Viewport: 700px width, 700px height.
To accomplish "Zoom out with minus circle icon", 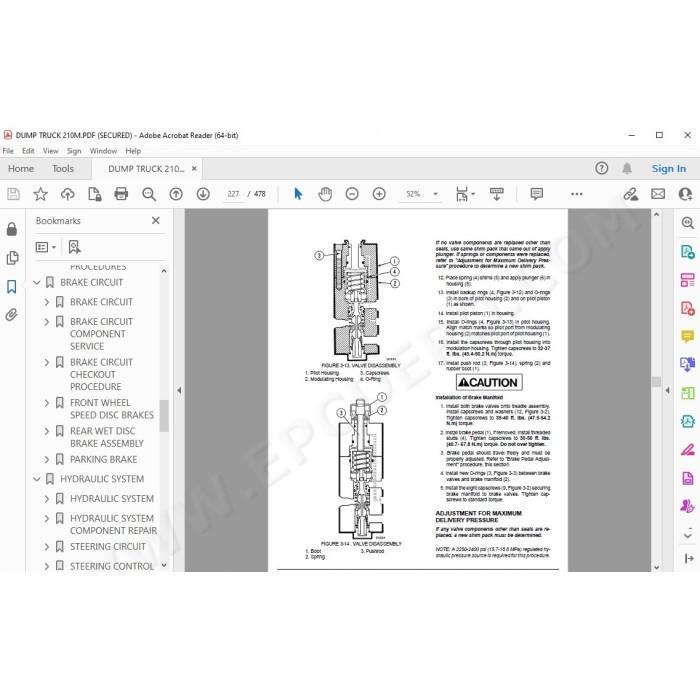I will coord(352,194).
